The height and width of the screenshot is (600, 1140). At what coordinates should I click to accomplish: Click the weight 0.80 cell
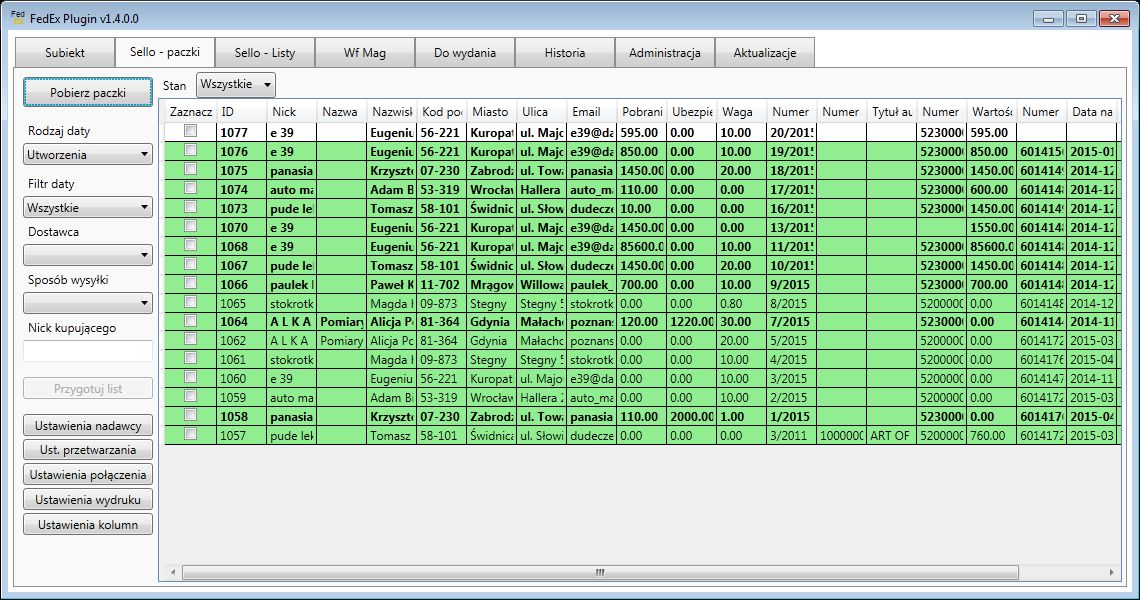point(741,303)
